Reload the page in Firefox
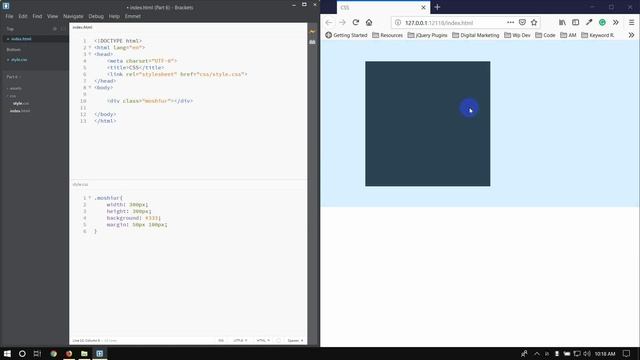Viewport: 640px width, 360px height. click(356, 22)
